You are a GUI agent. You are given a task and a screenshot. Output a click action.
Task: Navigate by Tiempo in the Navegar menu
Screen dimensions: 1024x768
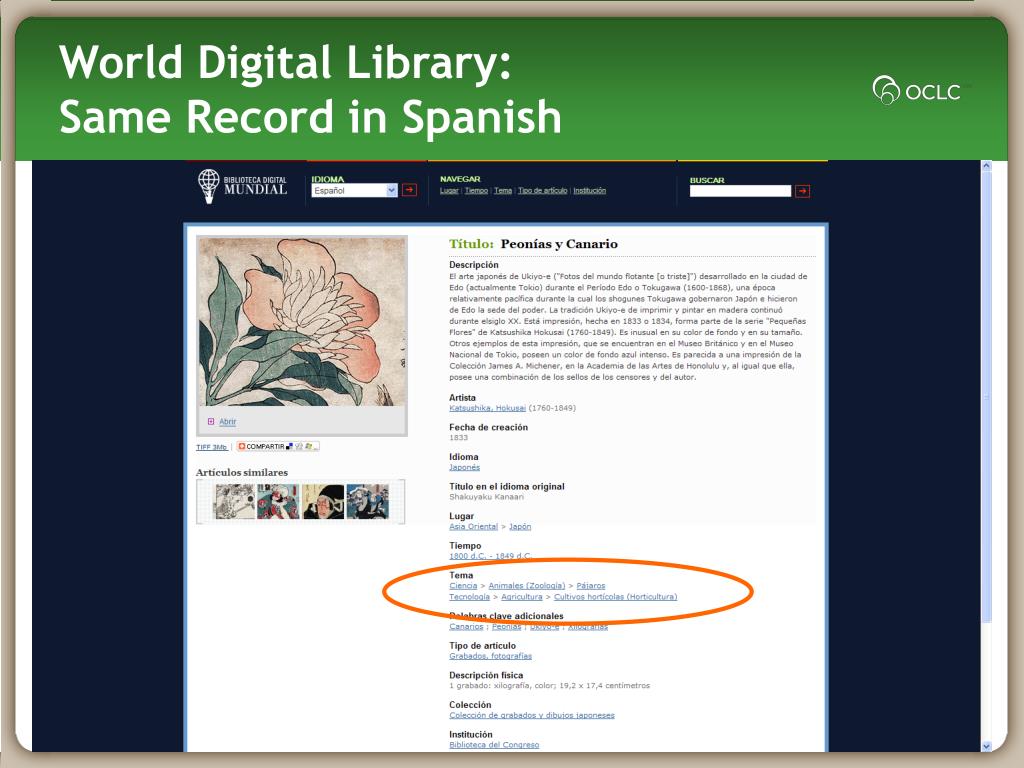tap(476, 191)
